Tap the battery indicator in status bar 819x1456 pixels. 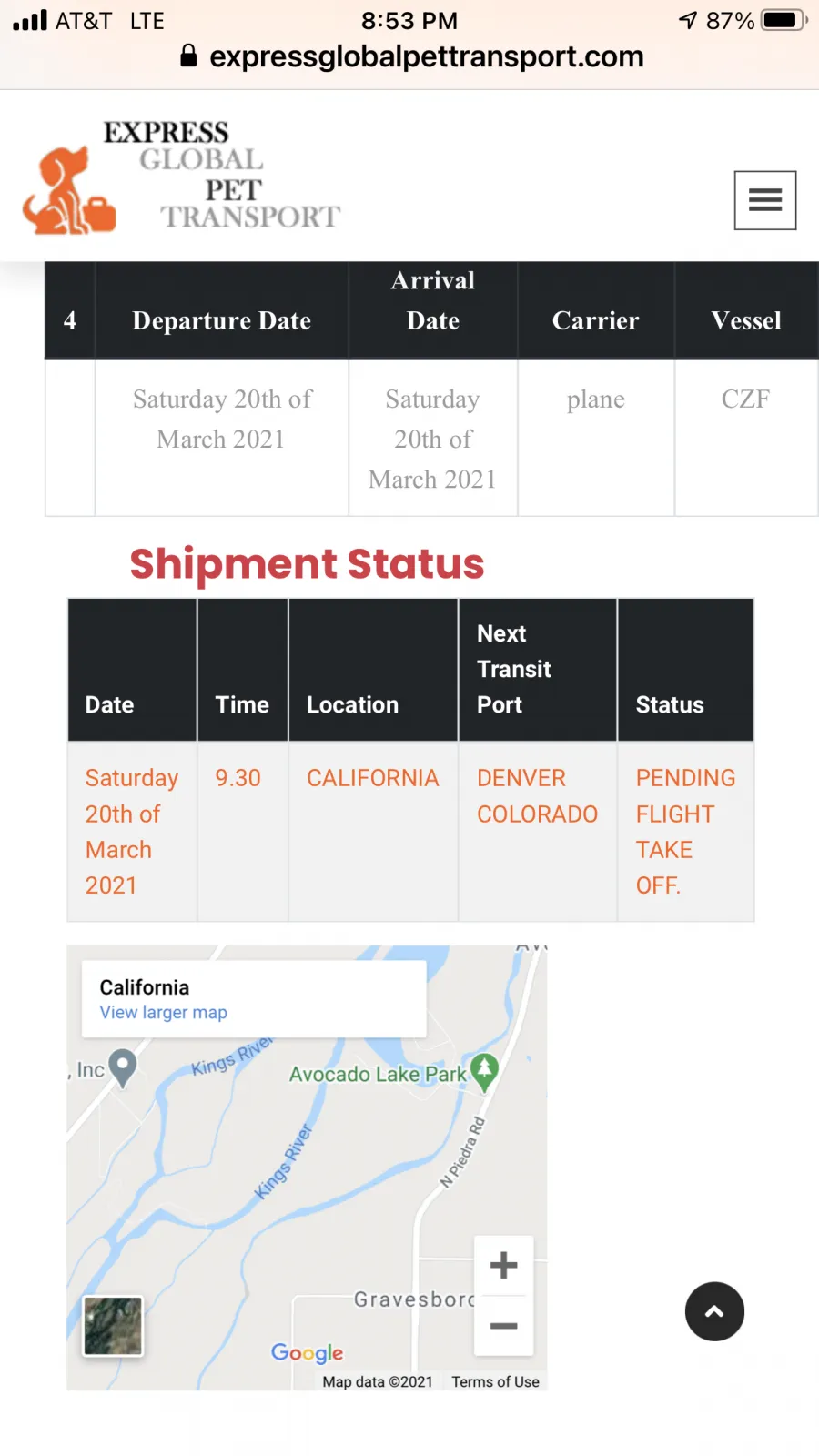point(784,20)
